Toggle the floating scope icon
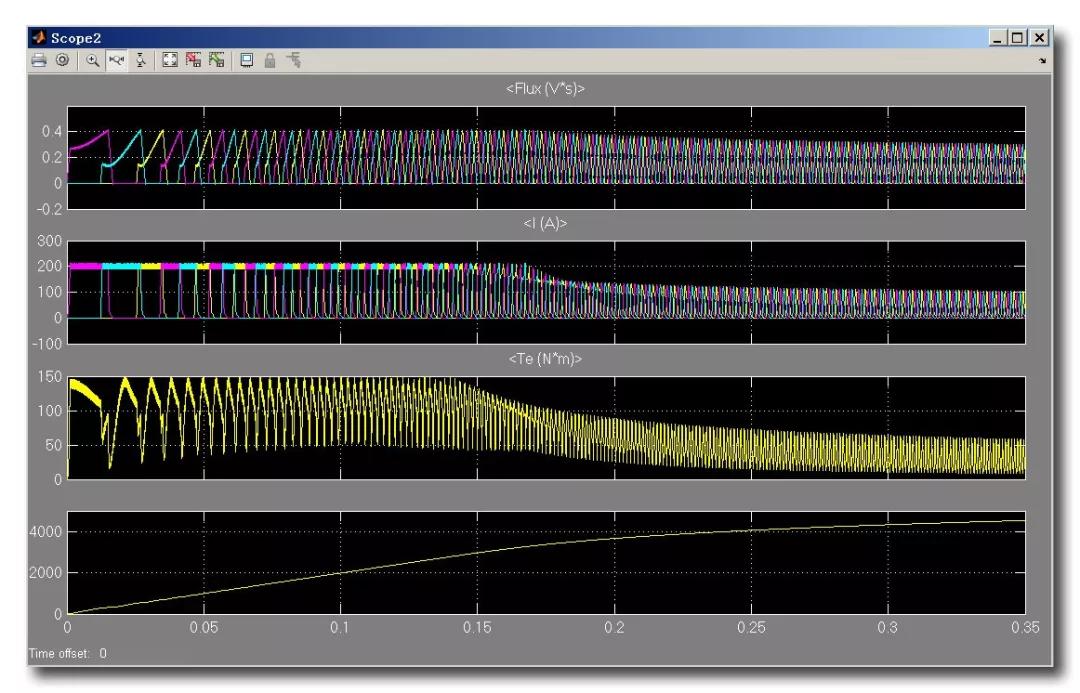Viewport: 1080px width, 693px height. [x=246, y=60]
